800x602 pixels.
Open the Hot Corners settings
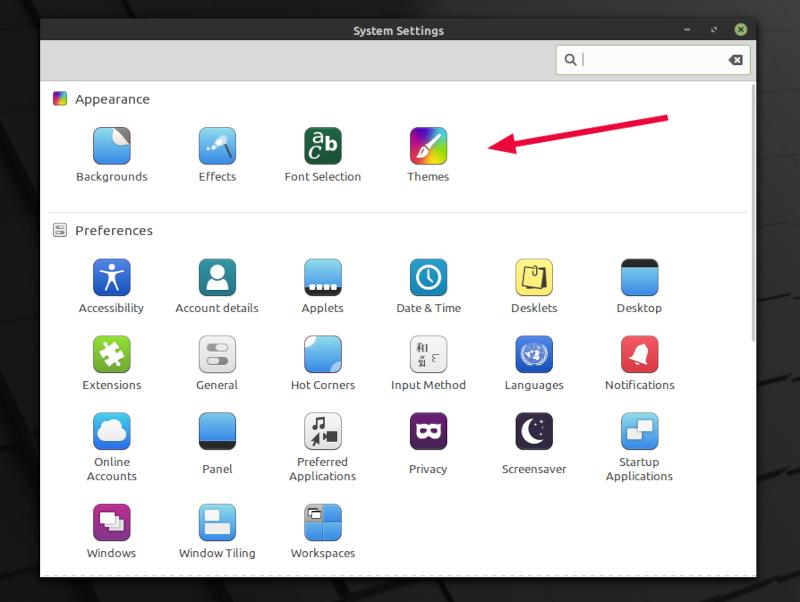pyautogui.click(x=322, y=361)
